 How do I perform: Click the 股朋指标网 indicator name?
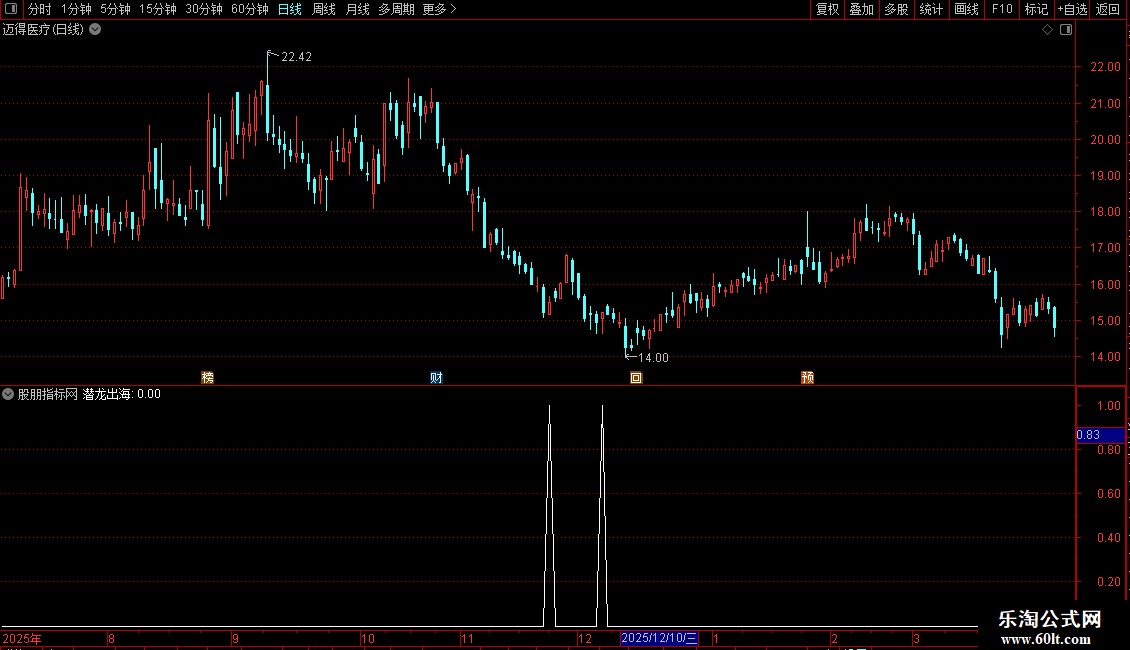tap(48, 394)
